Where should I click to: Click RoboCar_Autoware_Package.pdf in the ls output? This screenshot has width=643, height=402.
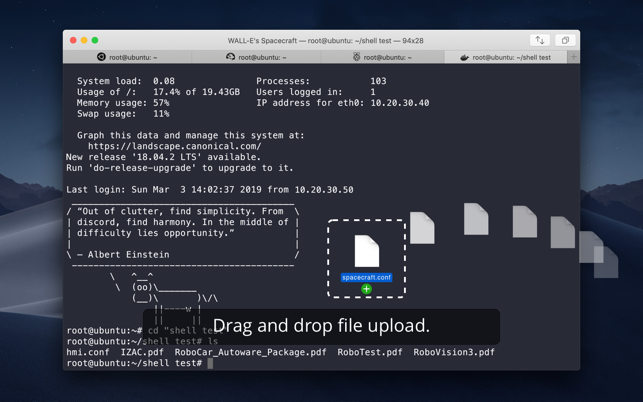click(x=250, y=352)
